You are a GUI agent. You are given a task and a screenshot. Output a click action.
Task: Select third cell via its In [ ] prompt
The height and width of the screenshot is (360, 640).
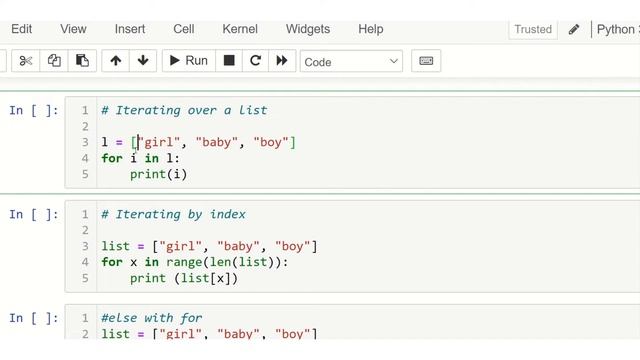tap(34, 318)
